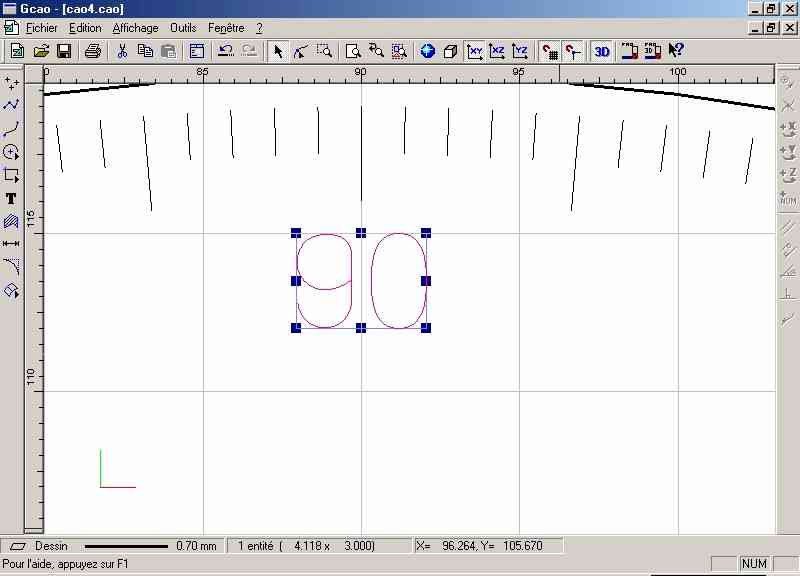
Task: Click the Paste clipboard icon
Action: pos(168,51)
